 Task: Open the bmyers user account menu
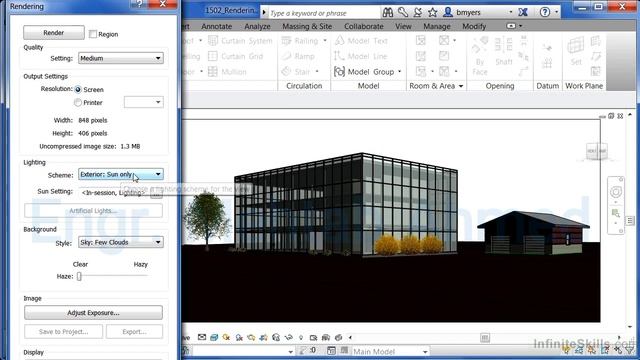478,12
